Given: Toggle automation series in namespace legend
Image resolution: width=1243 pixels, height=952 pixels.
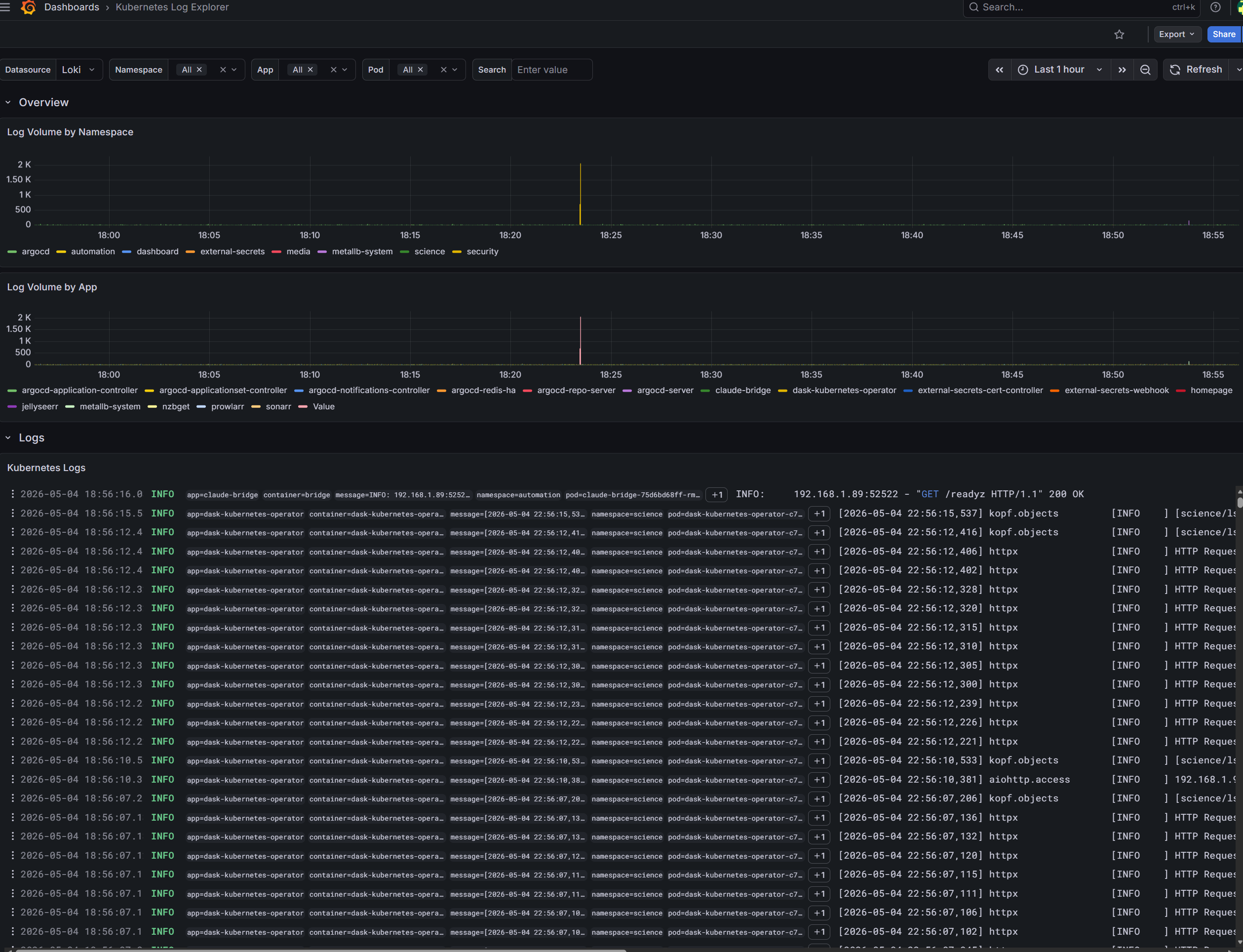Looking at the screenshot, I should tap(93, 252).
